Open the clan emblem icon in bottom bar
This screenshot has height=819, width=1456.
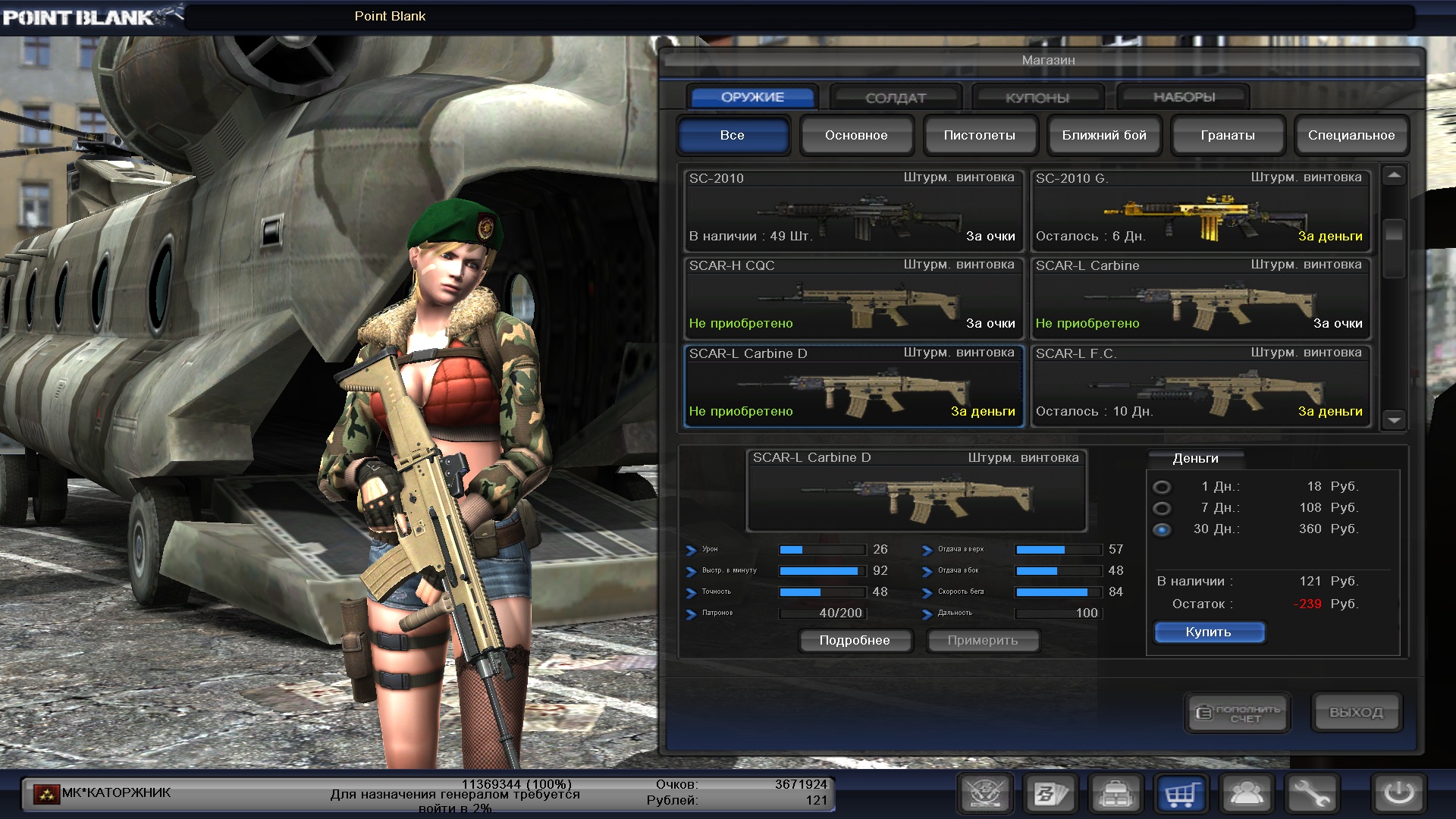985,794
